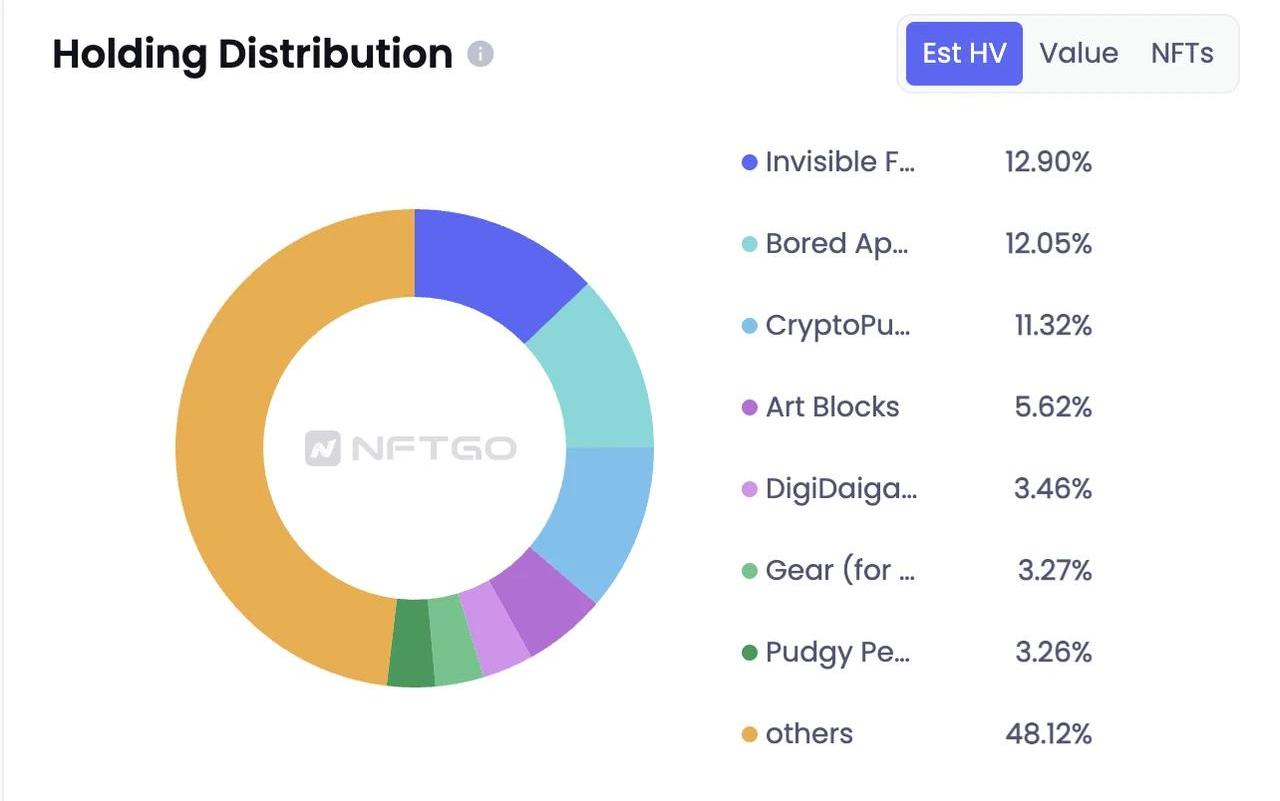Switch to the Value tab
Viewport: 1280px width, 801px height.
pyautogui.click(x=1078, y=54)
